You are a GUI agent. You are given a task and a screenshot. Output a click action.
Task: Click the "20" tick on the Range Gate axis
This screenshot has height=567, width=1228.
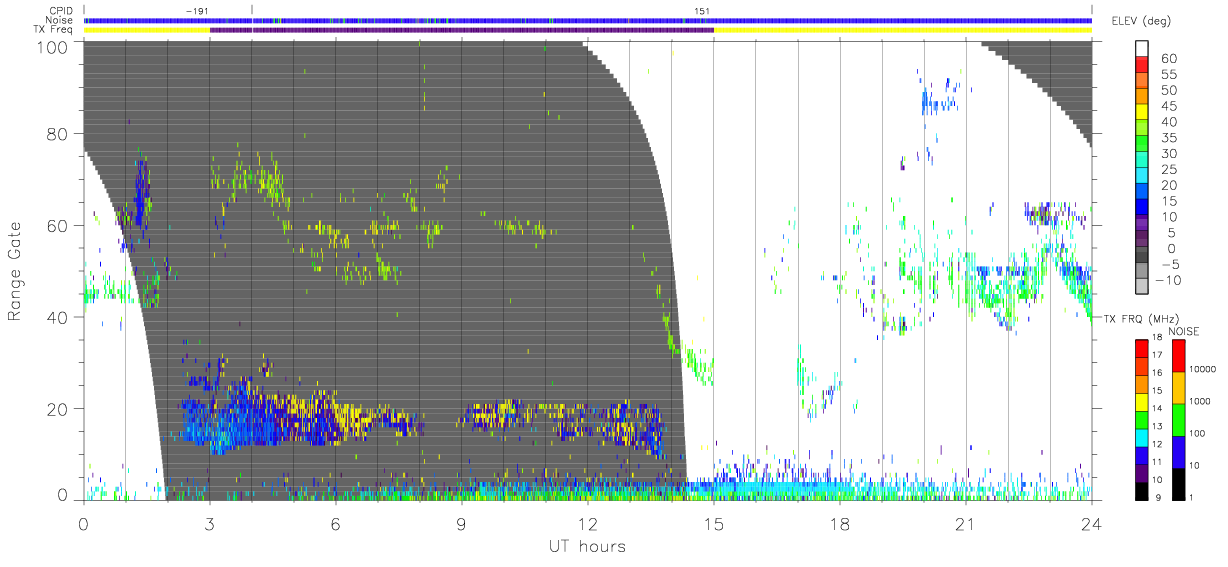point(60,409)
